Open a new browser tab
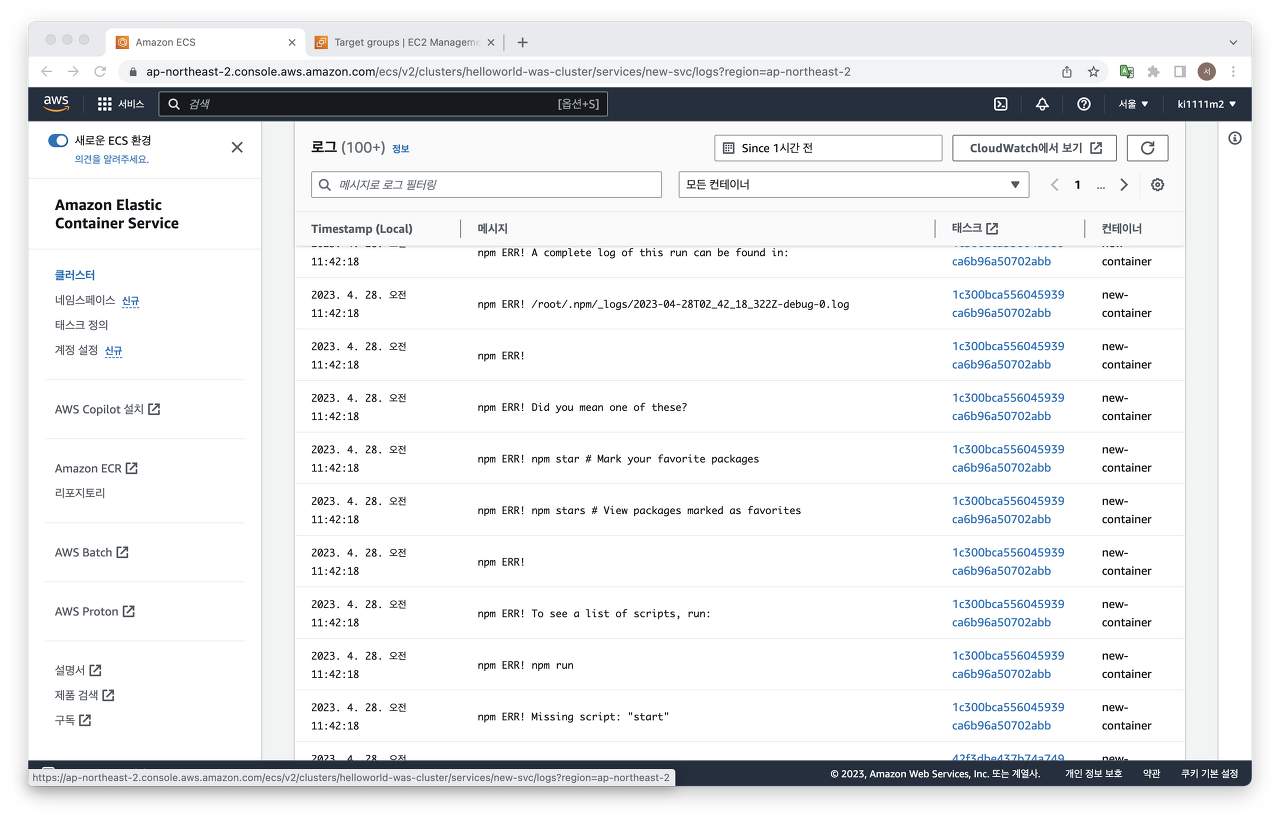Viewport: 1280px width, 821px height. (x=522, y=42)
